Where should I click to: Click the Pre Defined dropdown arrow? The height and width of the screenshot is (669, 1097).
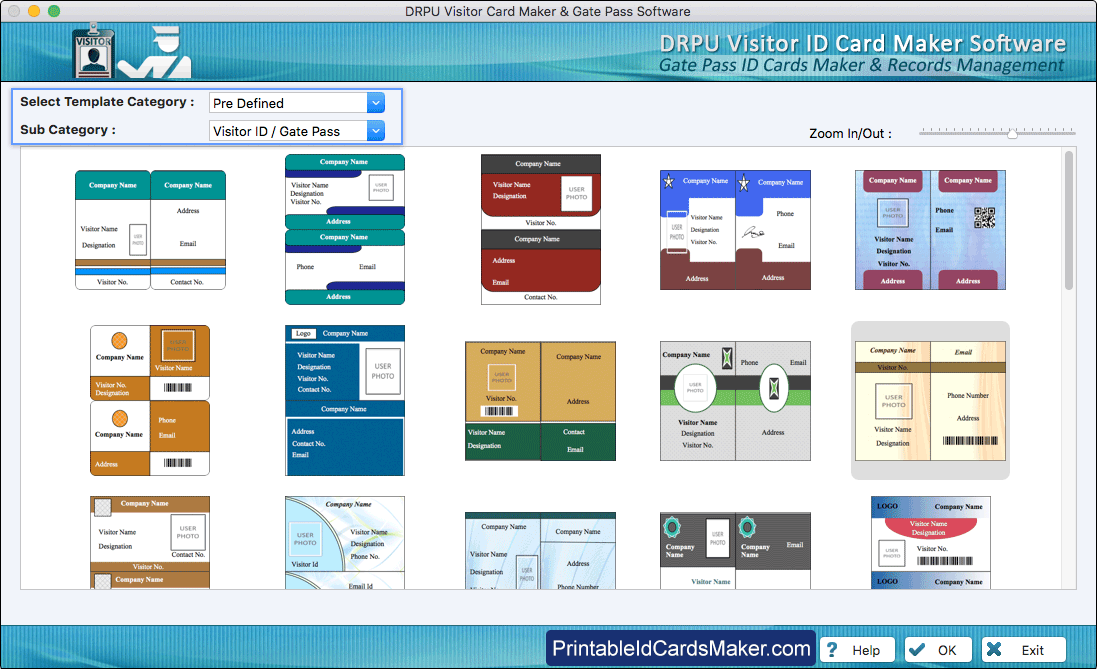click(x=376, y=103)
